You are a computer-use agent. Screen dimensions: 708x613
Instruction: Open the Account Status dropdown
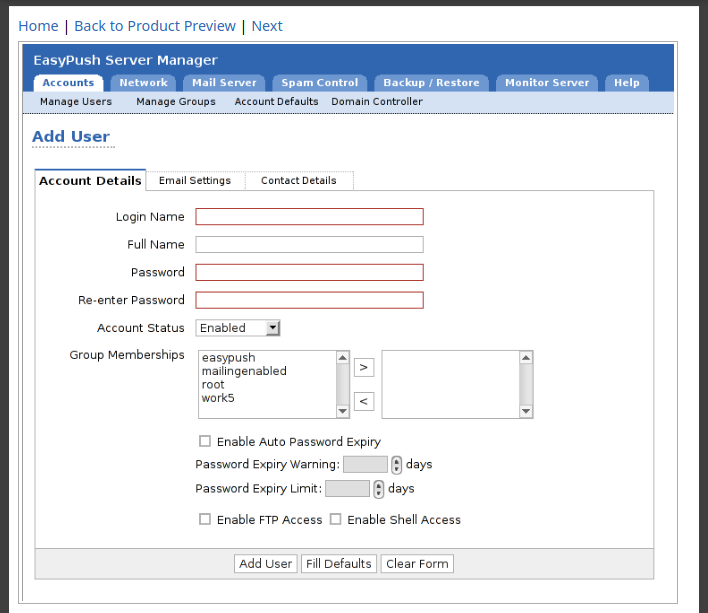click(238, 328)
